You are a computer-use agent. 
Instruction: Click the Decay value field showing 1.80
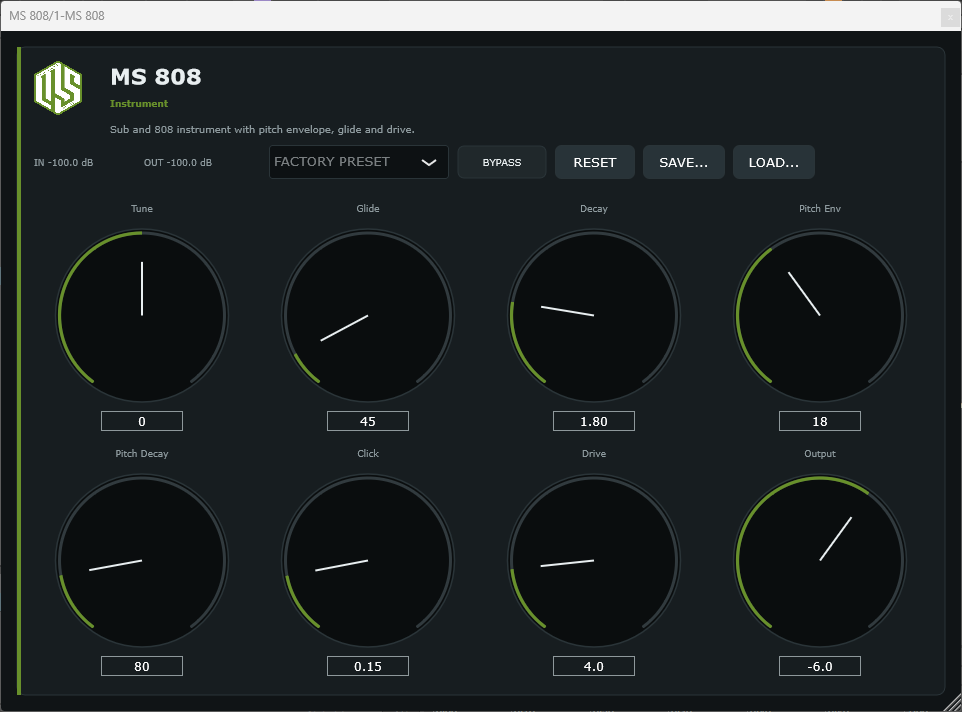pyautogui.click(x=594, y=421)
